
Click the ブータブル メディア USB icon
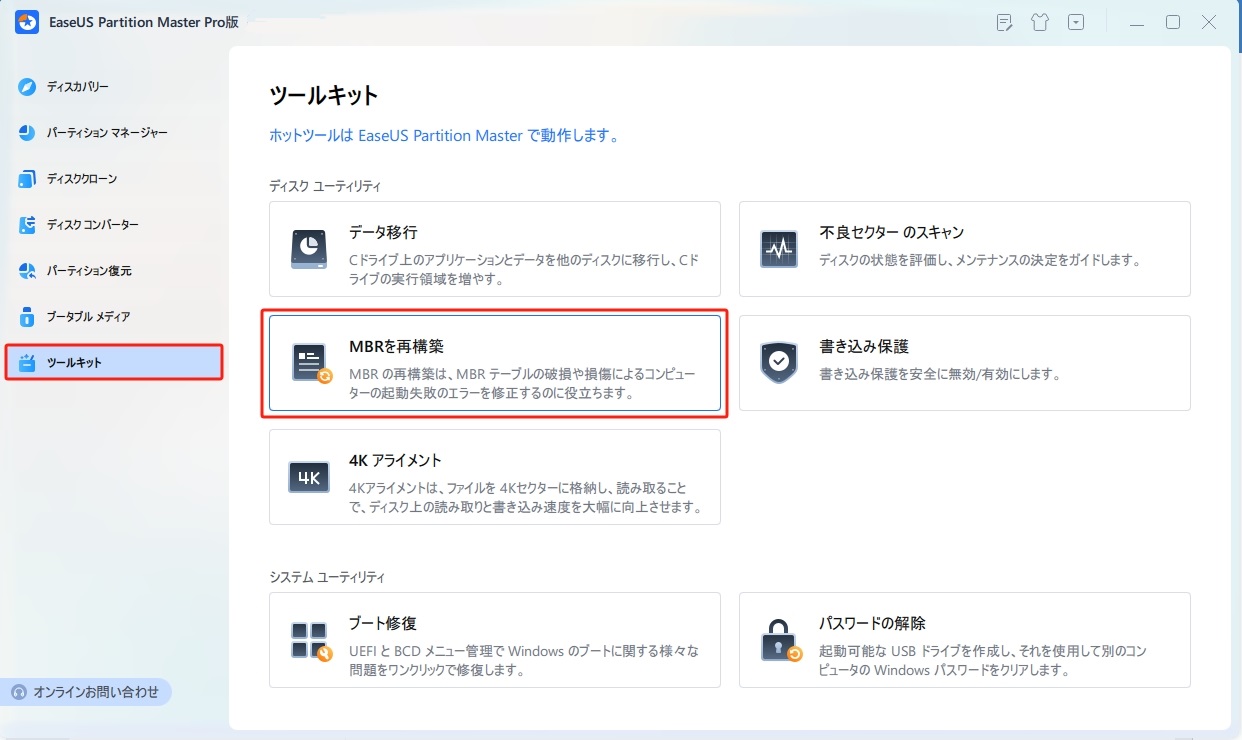(x=28, y=317)
